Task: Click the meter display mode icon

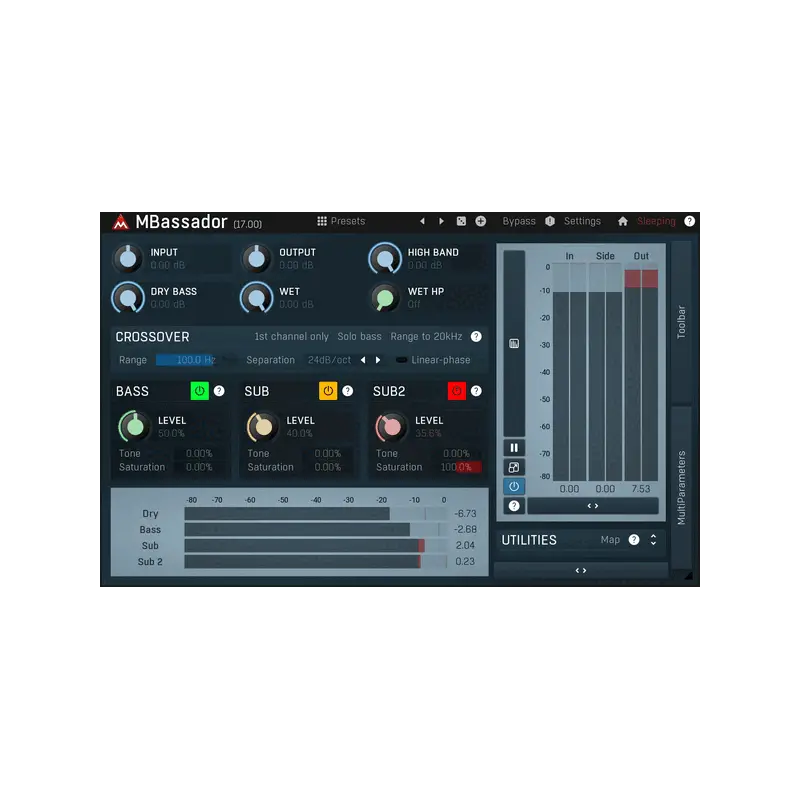Action: (514, 343)
